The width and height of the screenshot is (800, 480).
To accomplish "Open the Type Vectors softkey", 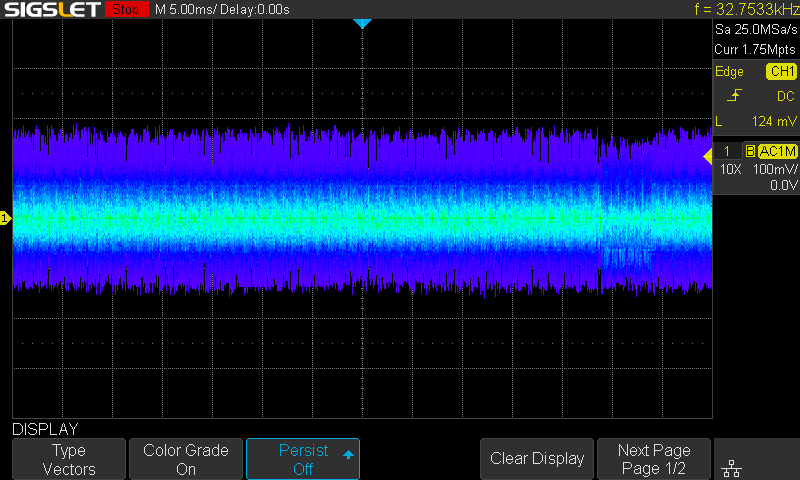I will point(69,459).
